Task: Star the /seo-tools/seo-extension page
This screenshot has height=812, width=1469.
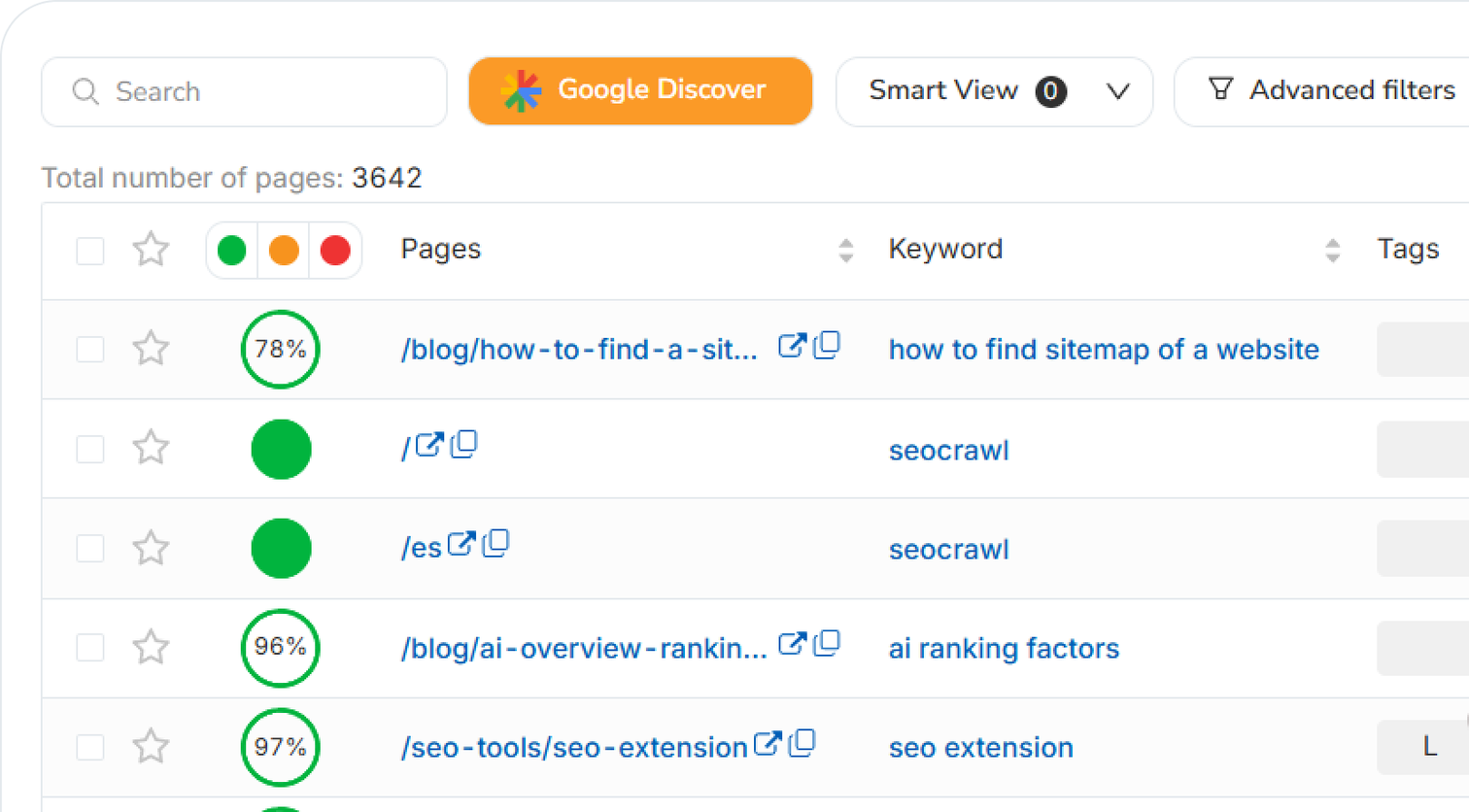Action: pyautogui.click(x=151, y=746)
